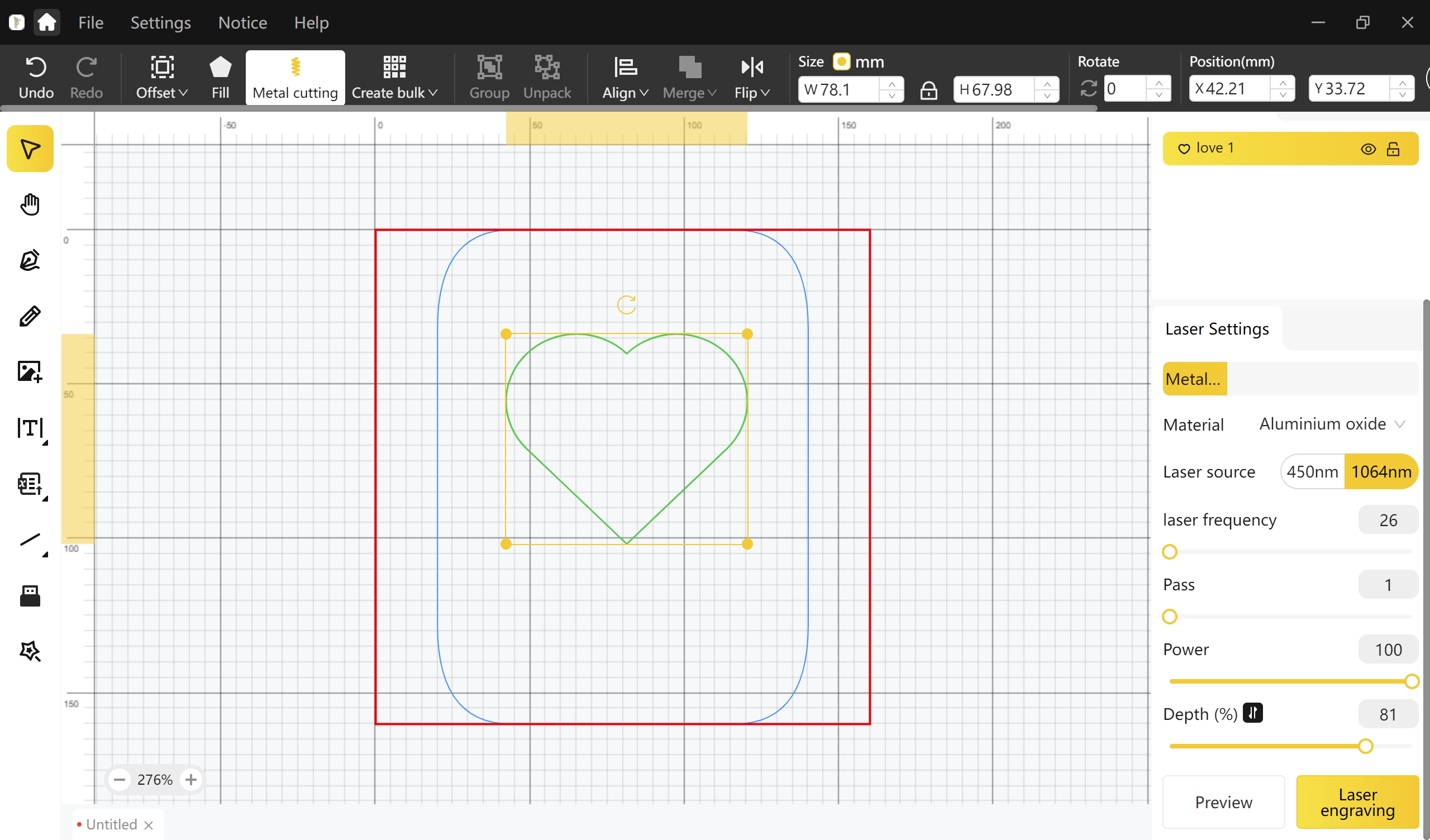Screen dimensions: 1430x840
Task: Open the Merge dropdown
Action: [x=689, y=78]
